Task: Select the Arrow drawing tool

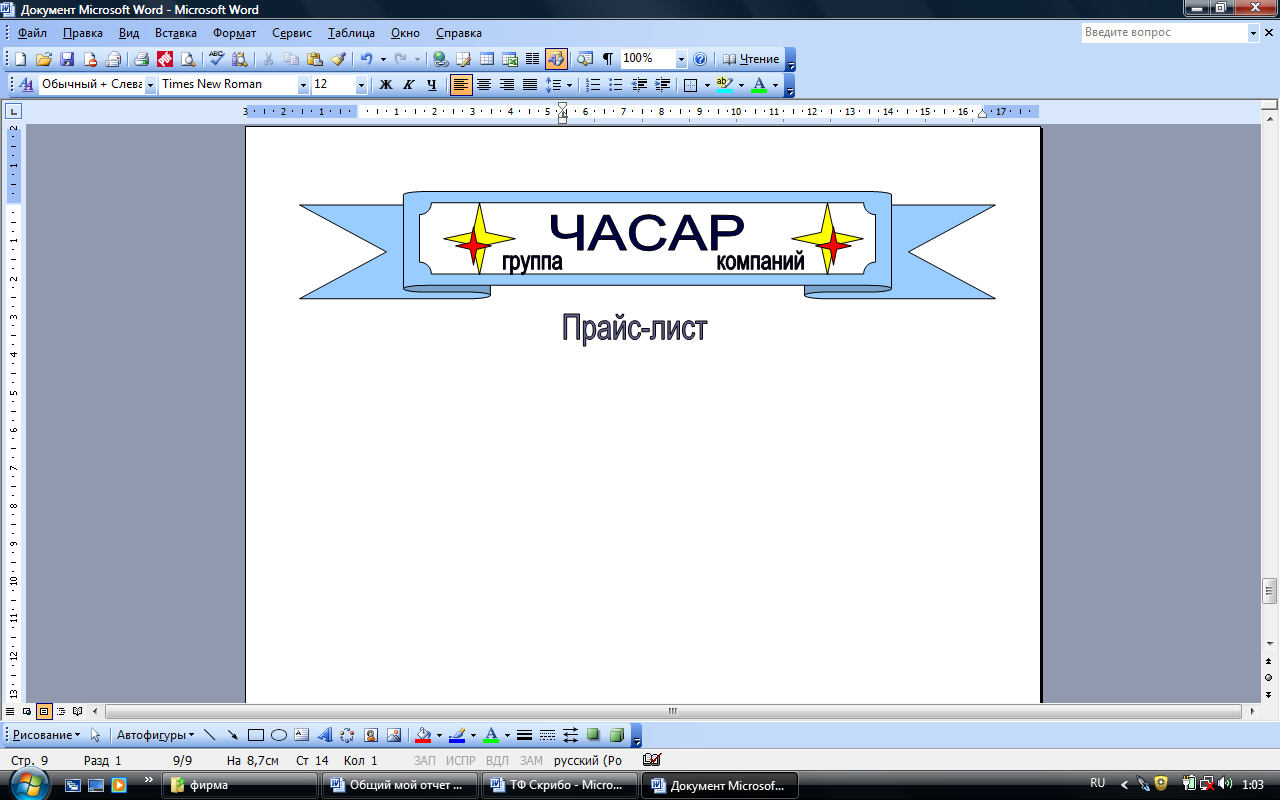Action: (232, 735)
